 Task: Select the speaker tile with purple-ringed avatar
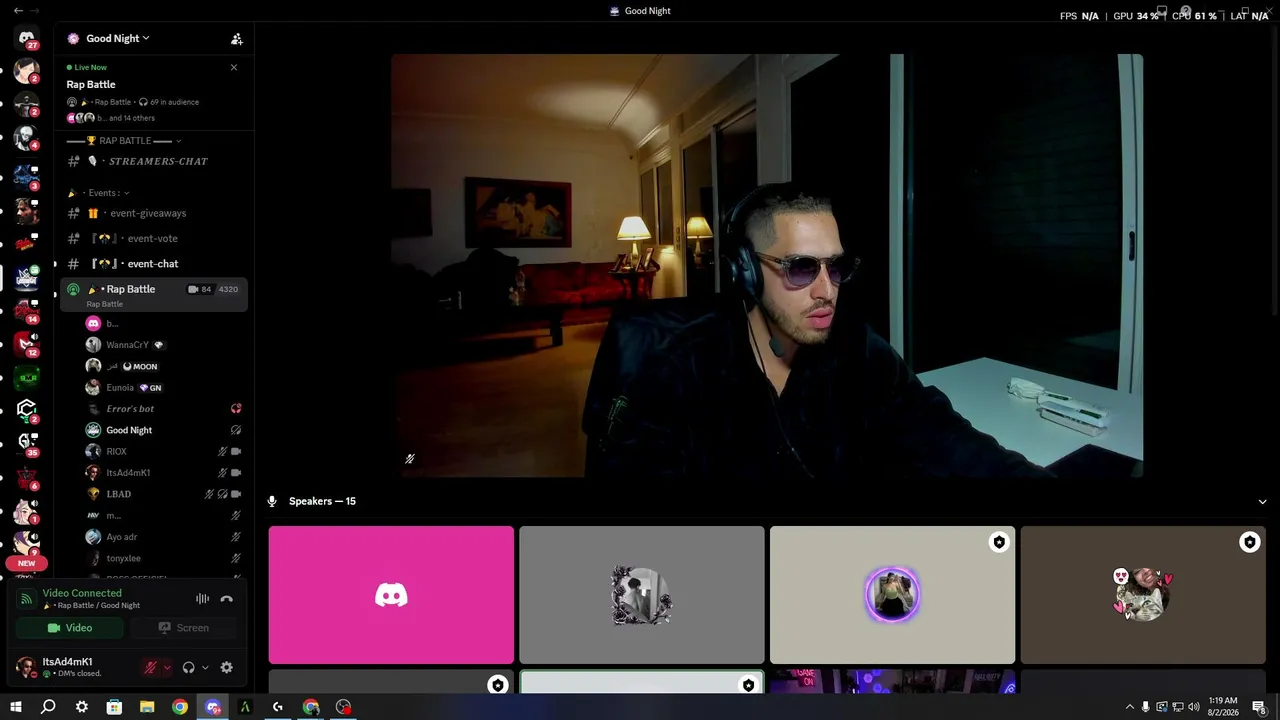(892, 595)
